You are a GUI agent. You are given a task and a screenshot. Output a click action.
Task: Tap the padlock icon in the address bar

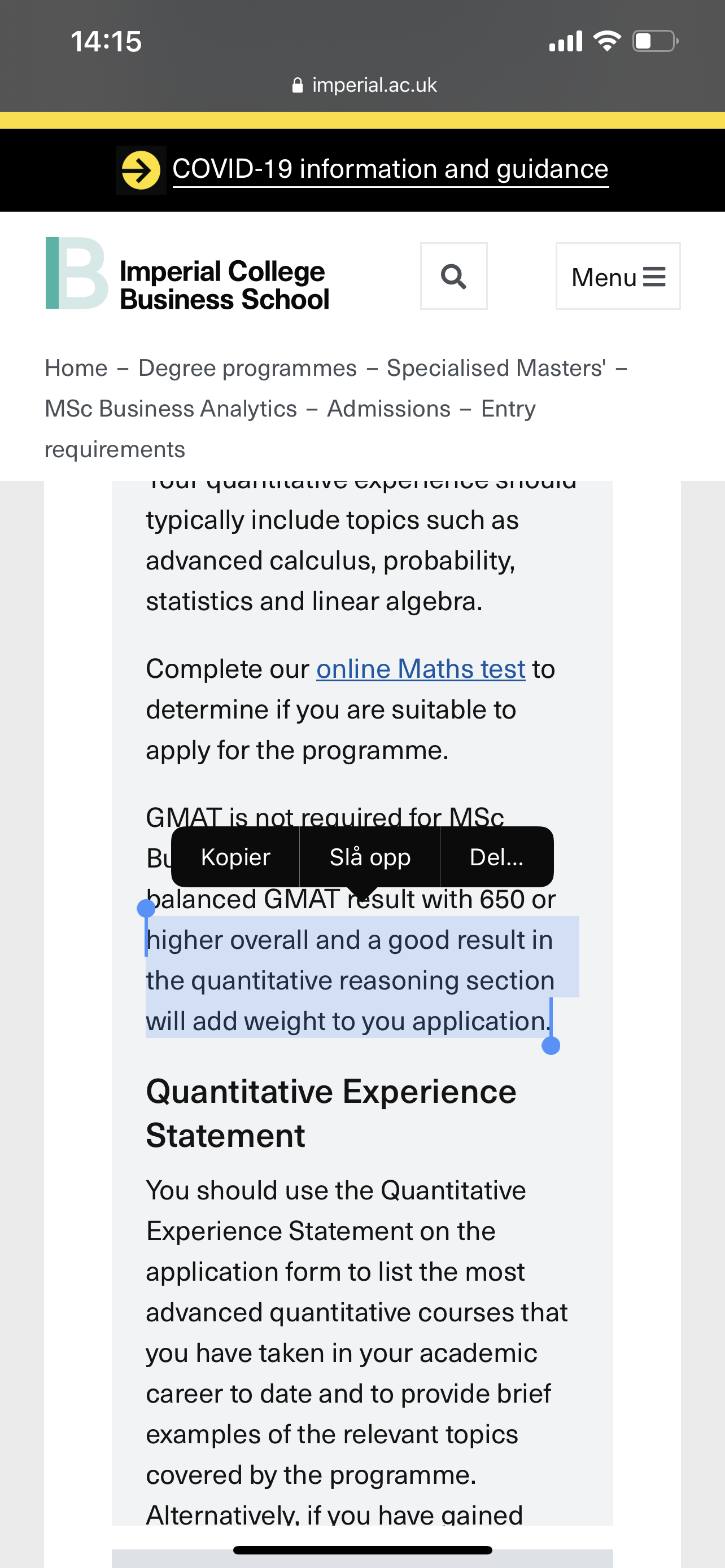click(x=298, y=85)
